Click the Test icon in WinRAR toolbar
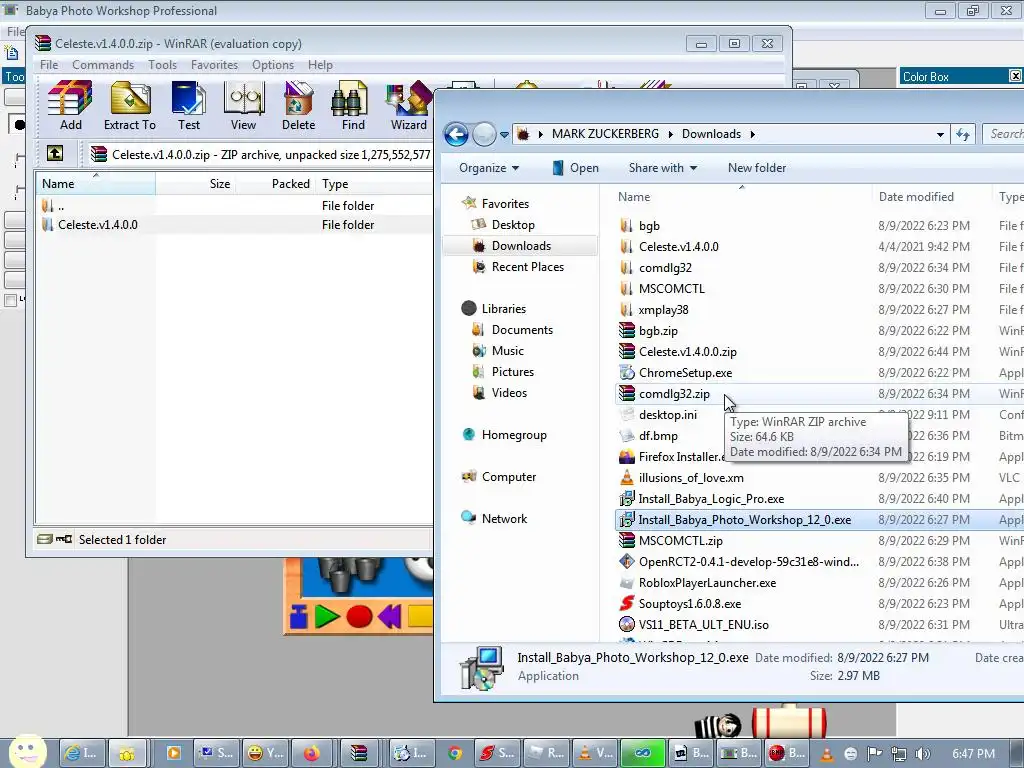The width and height of the screenshot is (1024, 768). tap(189, 105)
